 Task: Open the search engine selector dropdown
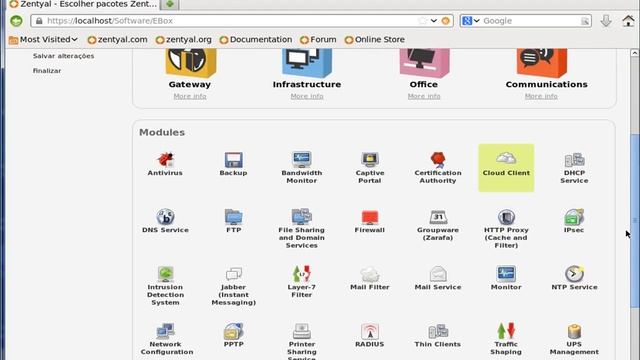pyautogui.click(x=471, y=21)
